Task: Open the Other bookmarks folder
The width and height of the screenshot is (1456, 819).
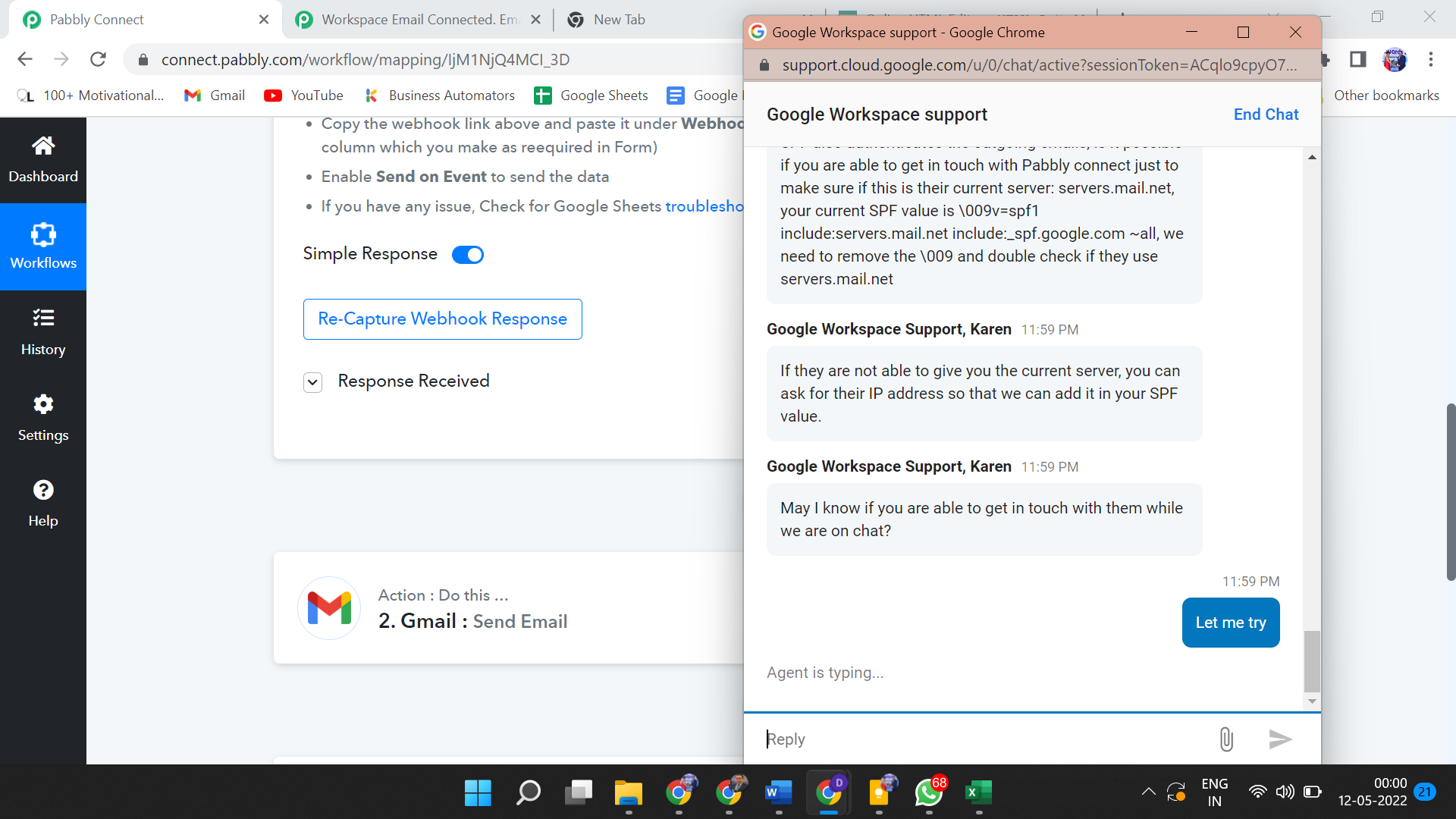Action: coord(1386,96)
